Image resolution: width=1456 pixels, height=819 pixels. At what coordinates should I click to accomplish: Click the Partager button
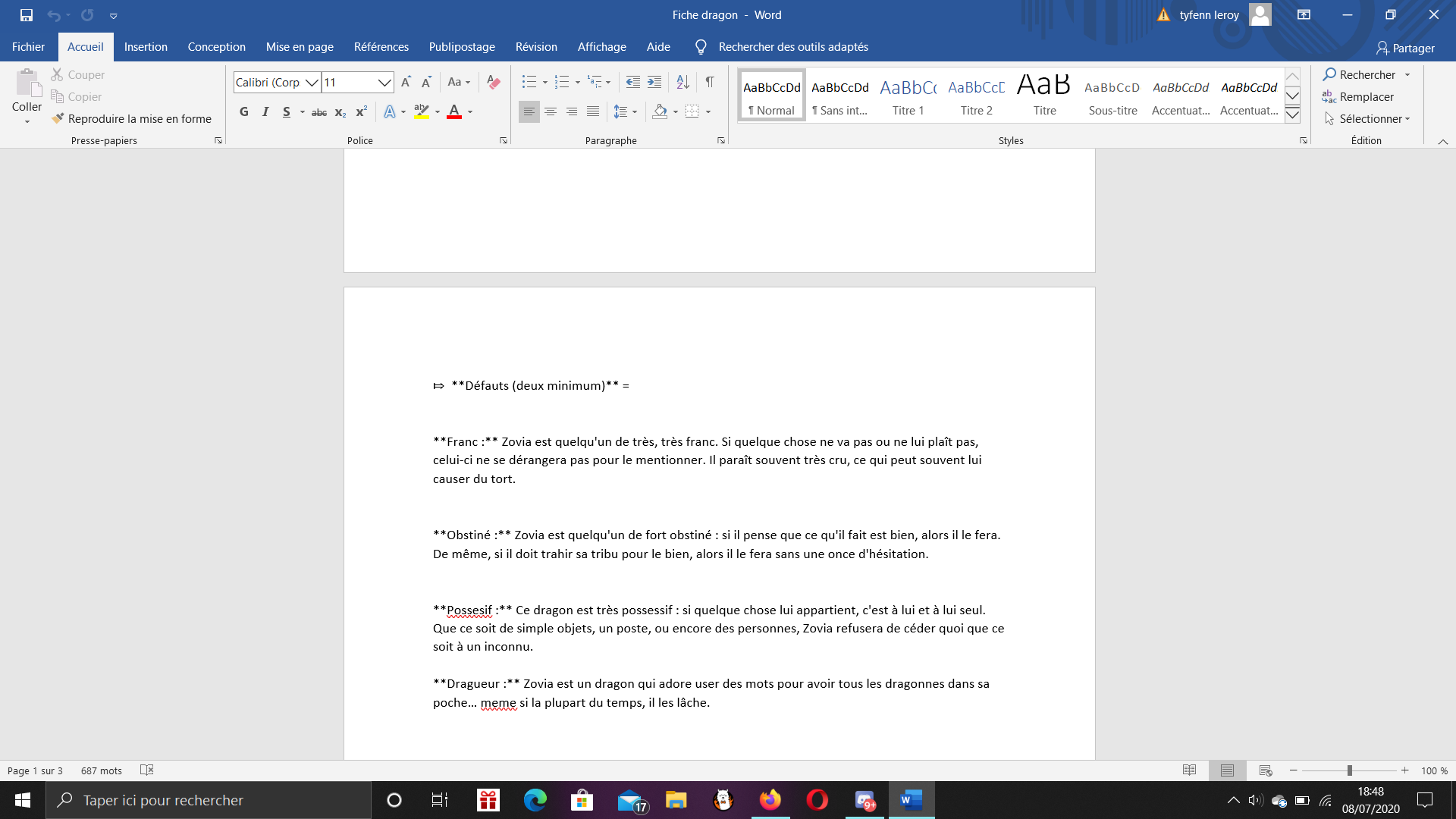point(1405,48)
